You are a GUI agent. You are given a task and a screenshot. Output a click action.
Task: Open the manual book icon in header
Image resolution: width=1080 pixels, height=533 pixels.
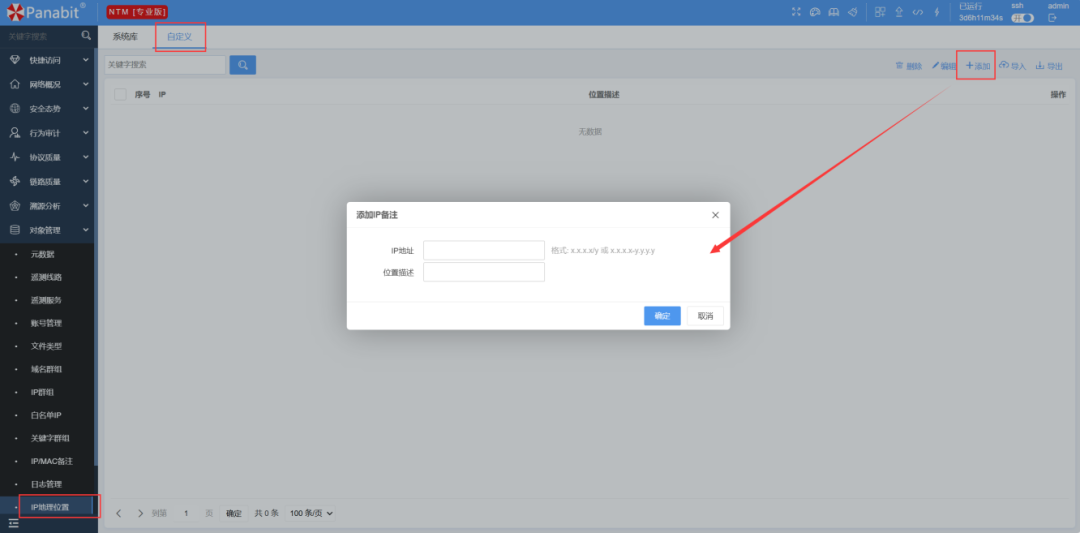(833, 12)
